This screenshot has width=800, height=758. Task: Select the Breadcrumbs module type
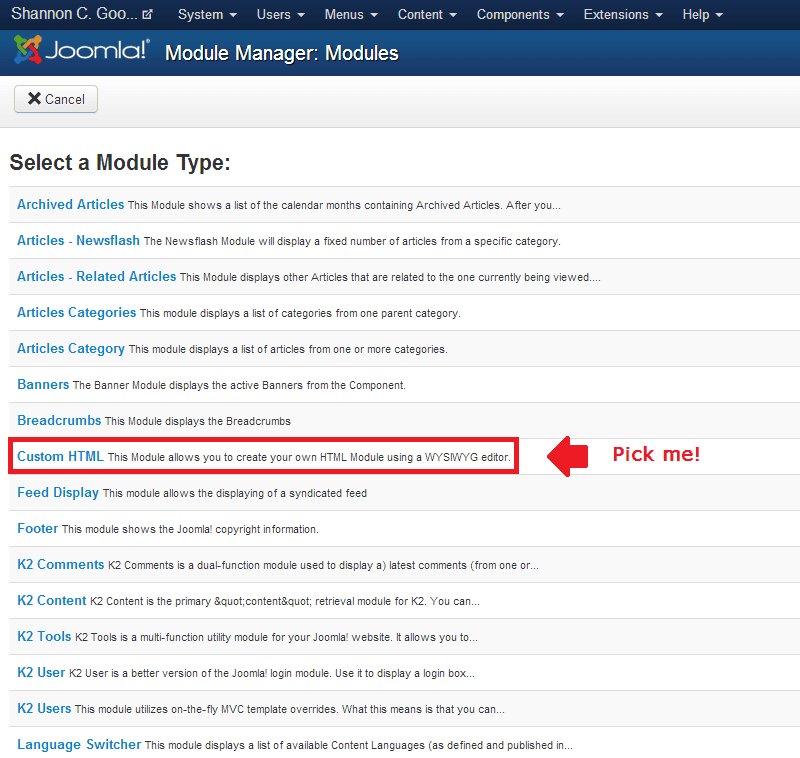59,420
